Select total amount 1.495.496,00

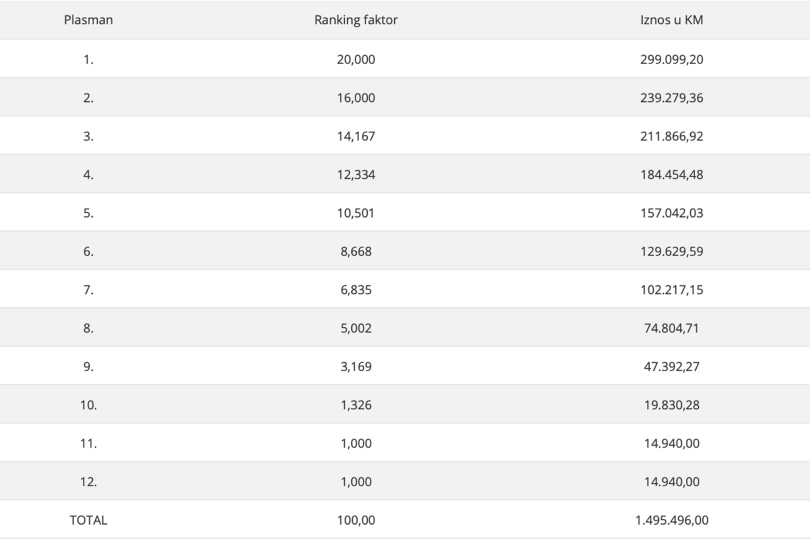coord(672,520)
